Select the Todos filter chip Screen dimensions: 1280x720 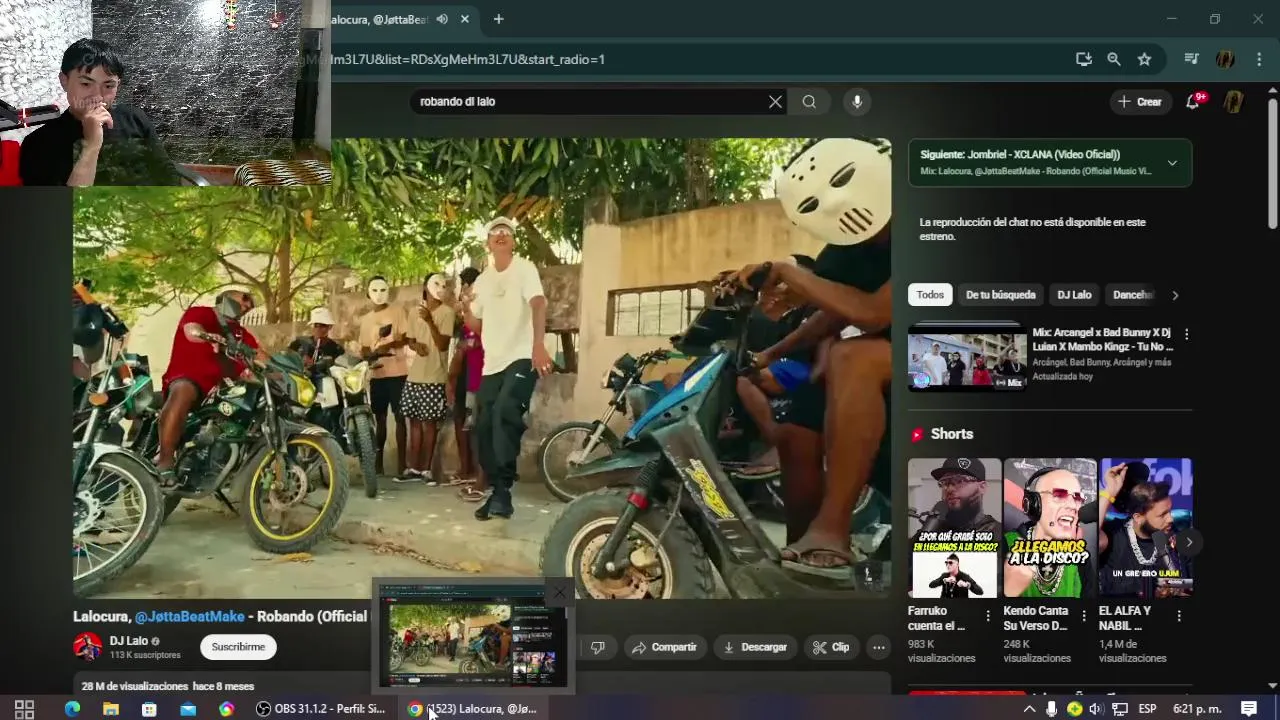tap(930, 295)
